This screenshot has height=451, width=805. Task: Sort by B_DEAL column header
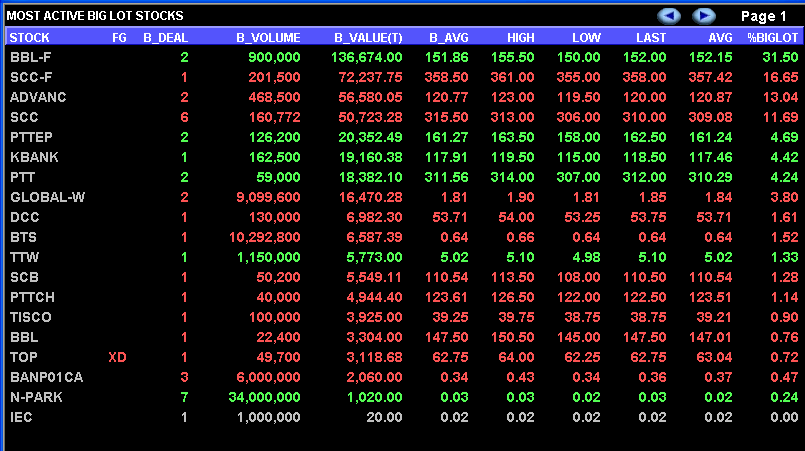tap(165, 37)
